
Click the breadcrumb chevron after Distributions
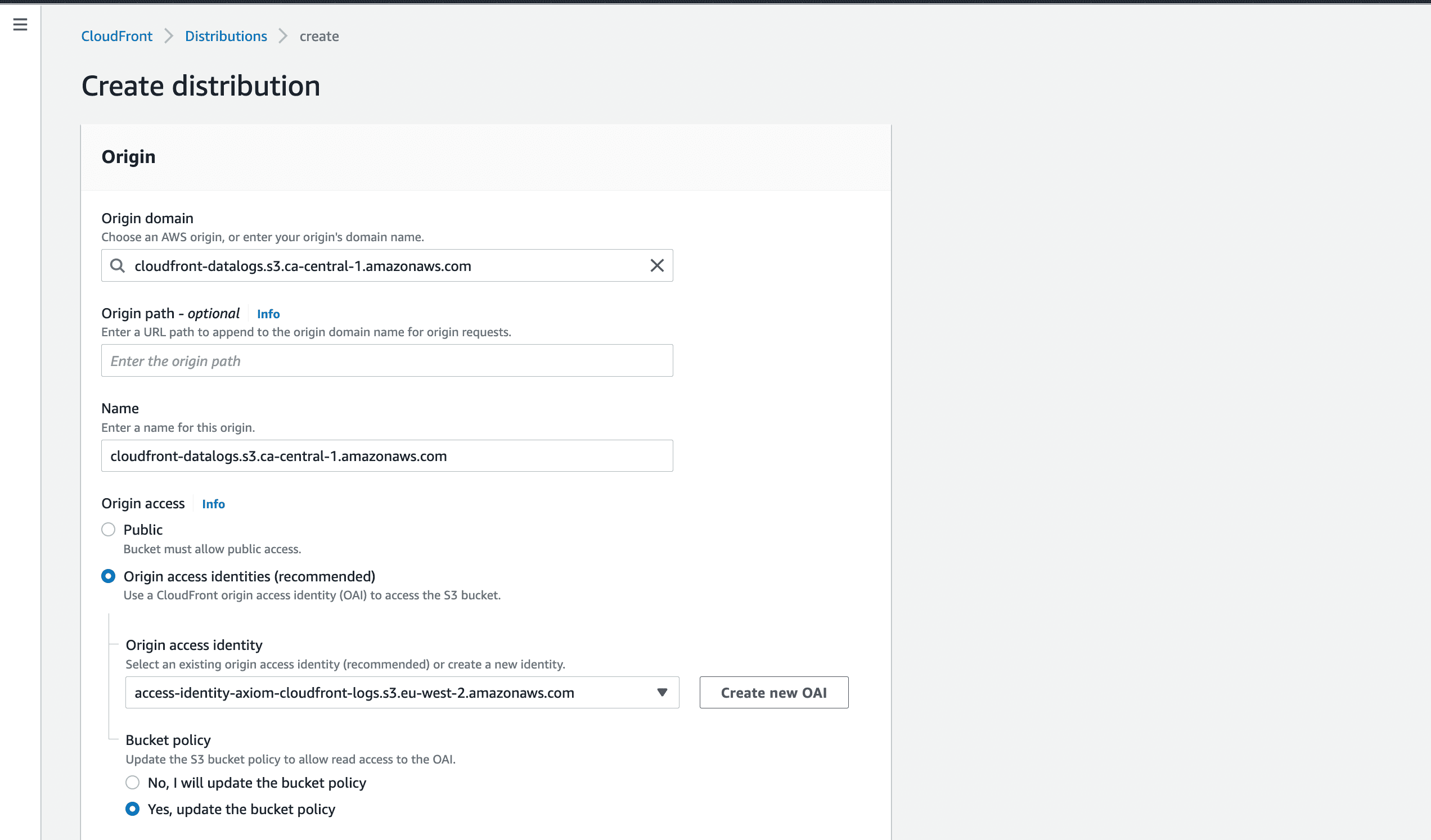tap(283, 37)
